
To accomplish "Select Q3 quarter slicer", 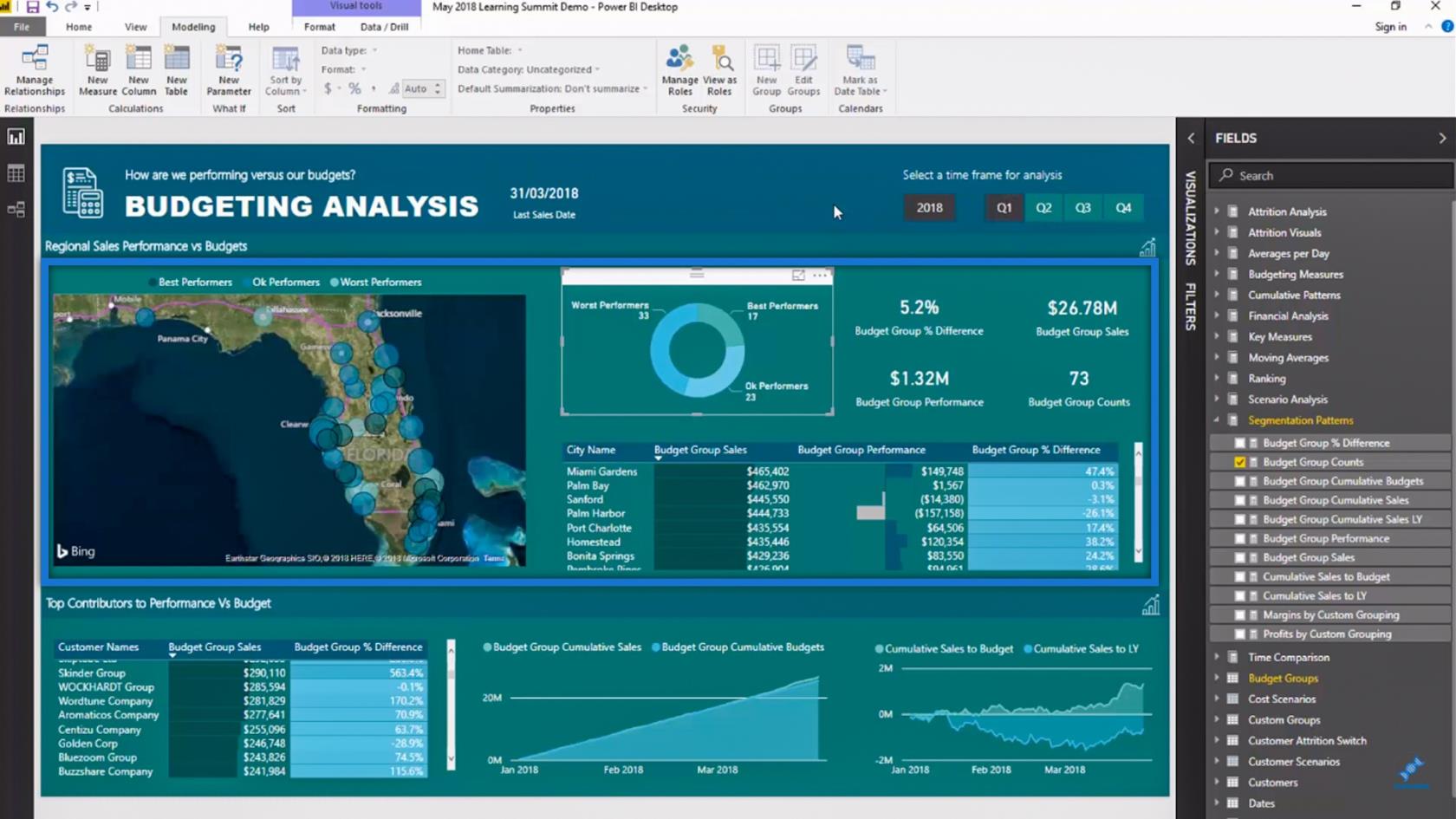I will (x=1083, y=208).
